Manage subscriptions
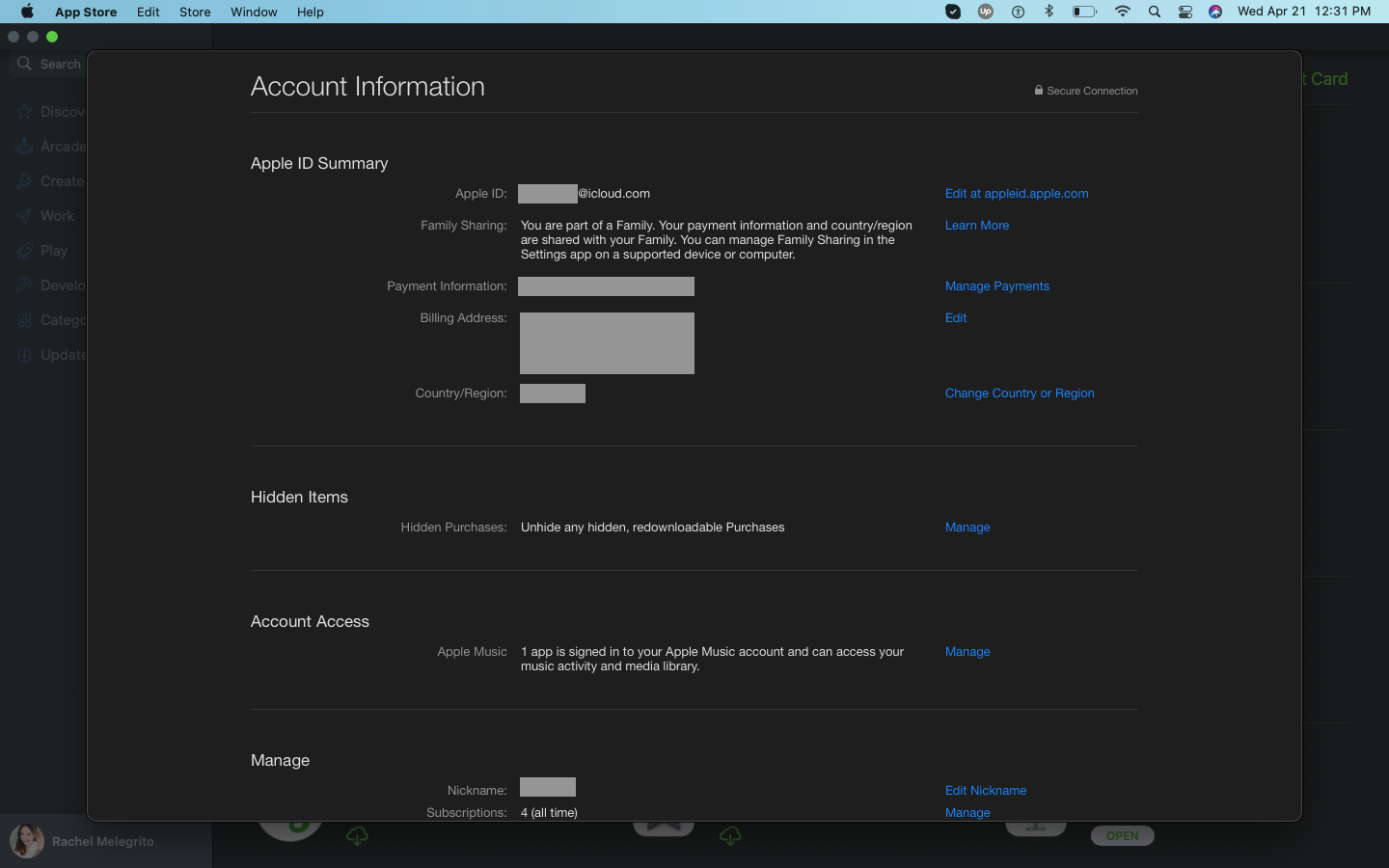This screenshot has width=1389, height=868. point(967,813)
